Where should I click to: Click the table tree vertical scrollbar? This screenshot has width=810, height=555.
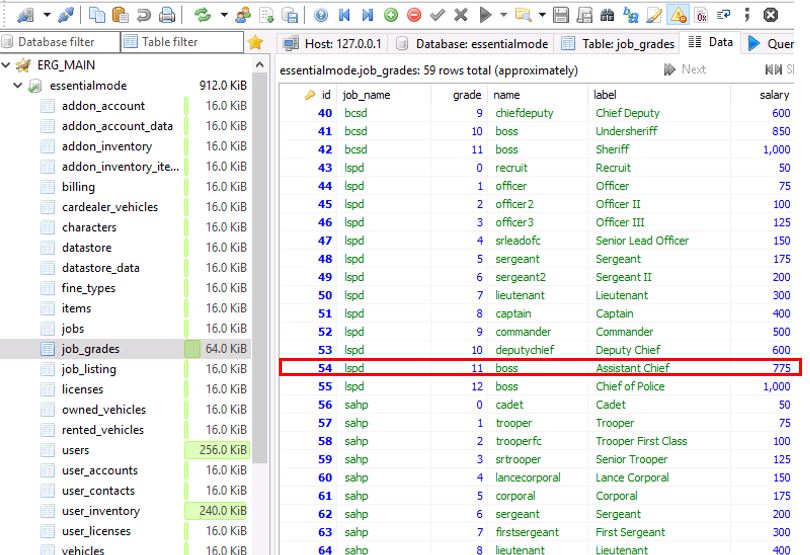pos(260,268)
